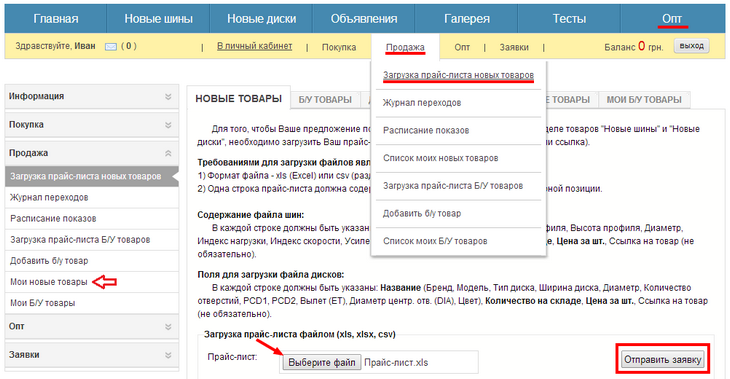Screen dimensions: 730x379
Task: Choose Загрузка прайс-листа новых товаров in dropdown
Action: pyautogui.click(x=459, y=75)
